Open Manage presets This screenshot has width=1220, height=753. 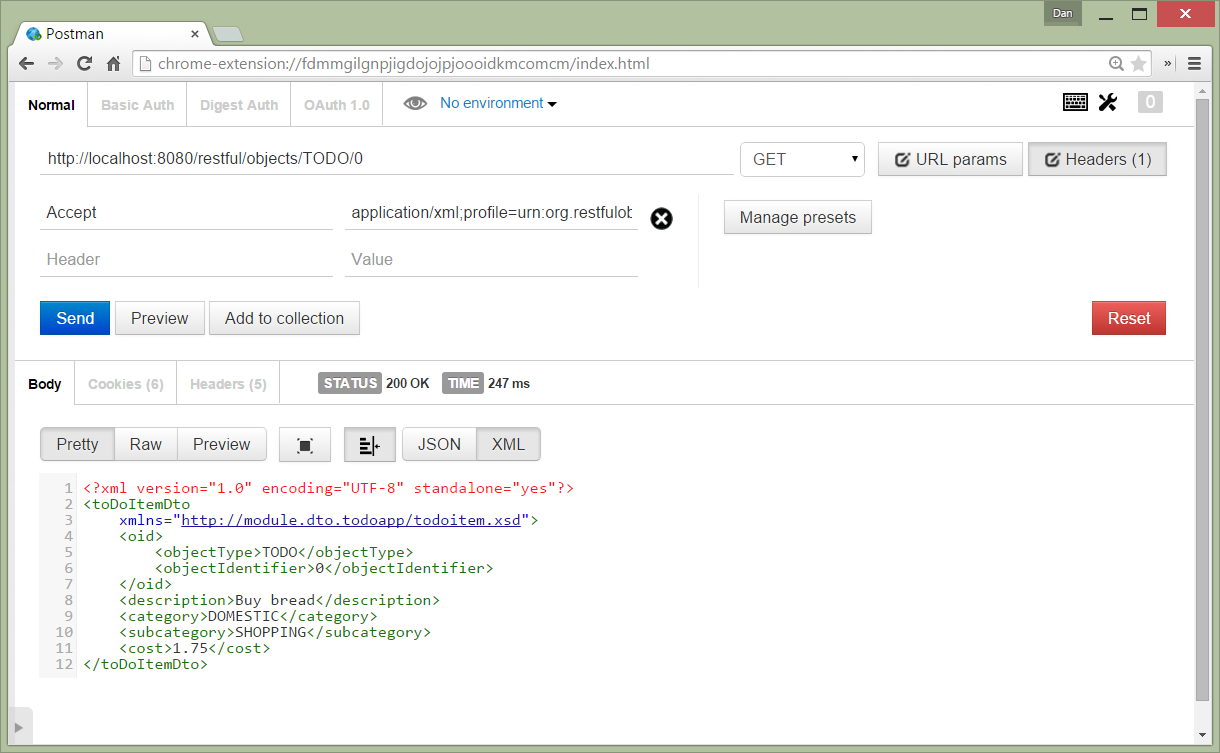(x=797, y=217)
